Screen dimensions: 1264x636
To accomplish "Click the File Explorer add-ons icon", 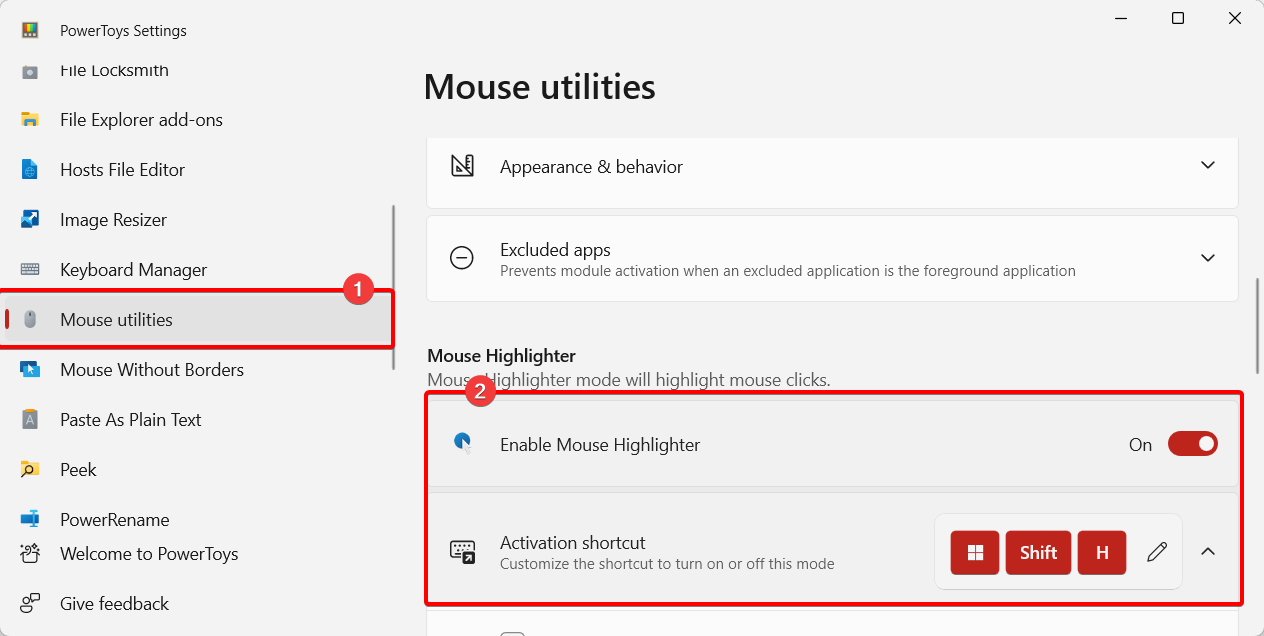I will [30, 120].
